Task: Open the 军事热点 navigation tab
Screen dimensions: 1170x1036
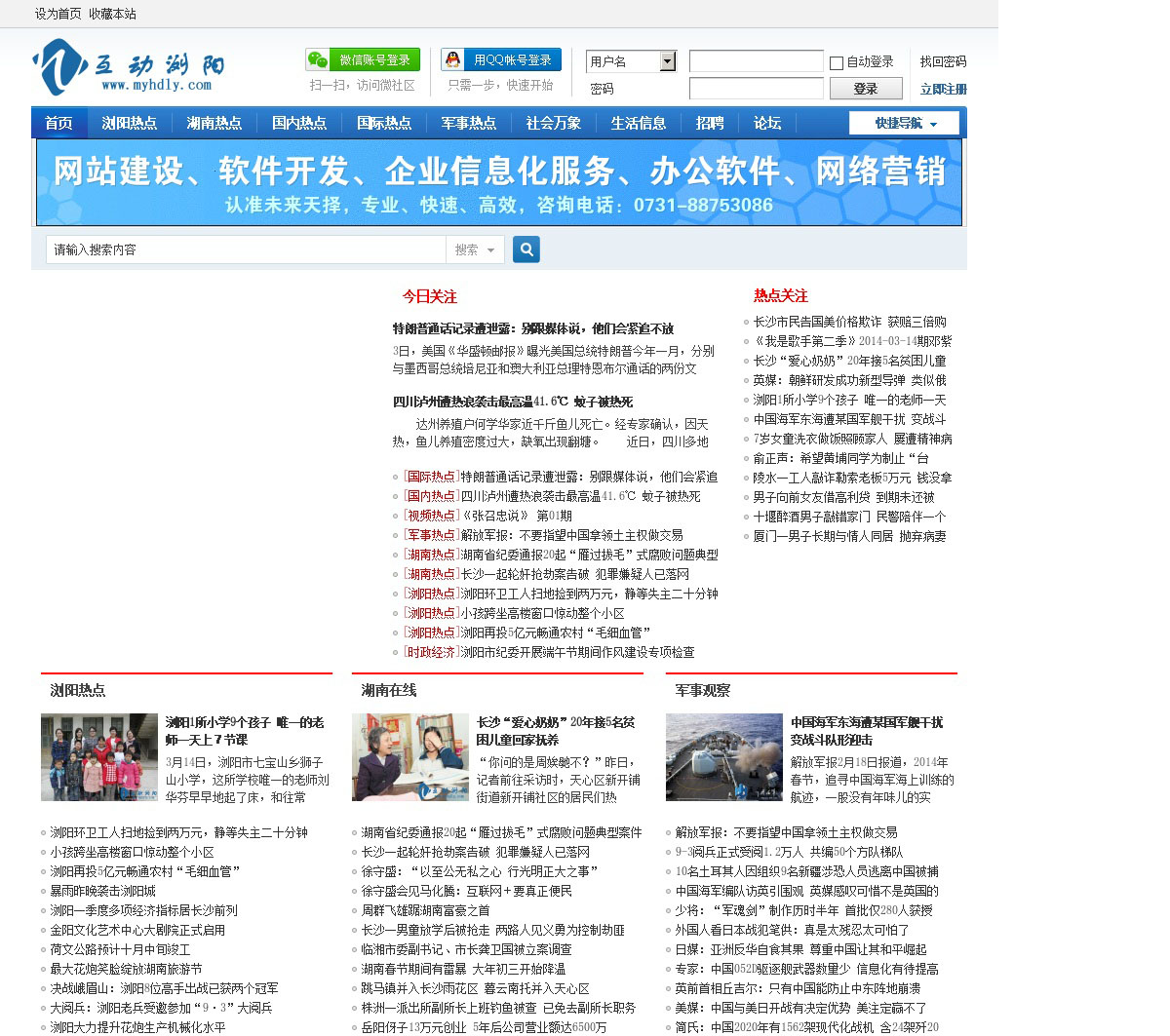Action: [468, 124]
